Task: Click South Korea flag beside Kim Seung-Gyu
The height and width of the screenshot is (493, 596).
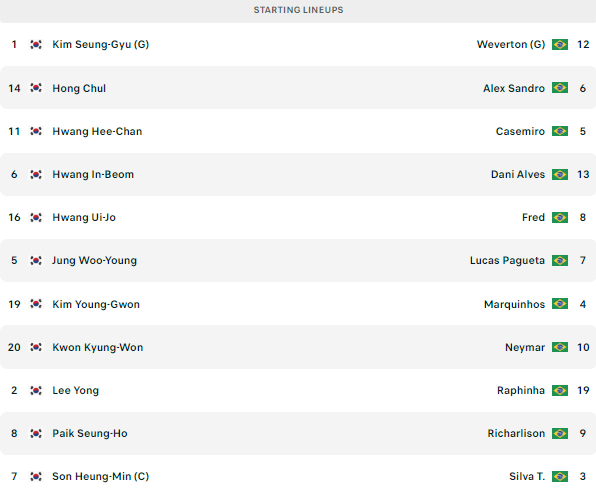Action: tap(36, 44)
